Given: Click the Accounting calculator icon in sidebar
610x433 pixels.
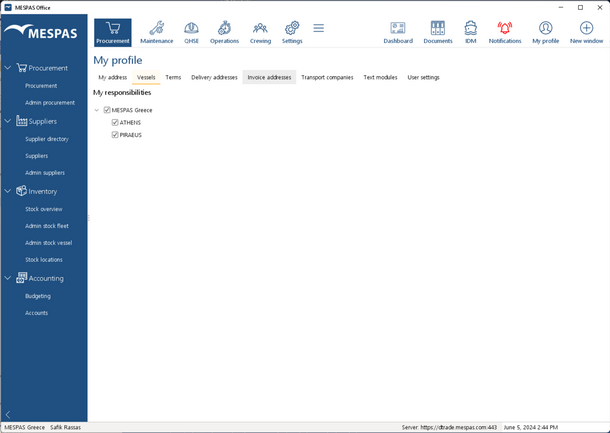Looking at the screenshot, I should pos(21,278).
